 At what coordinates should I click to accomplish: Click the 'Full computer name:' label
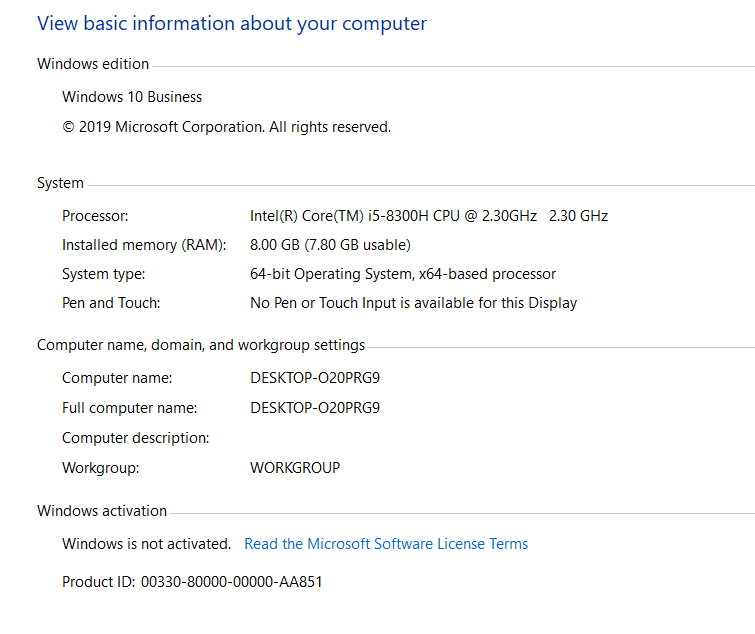[x=130, y=408]
